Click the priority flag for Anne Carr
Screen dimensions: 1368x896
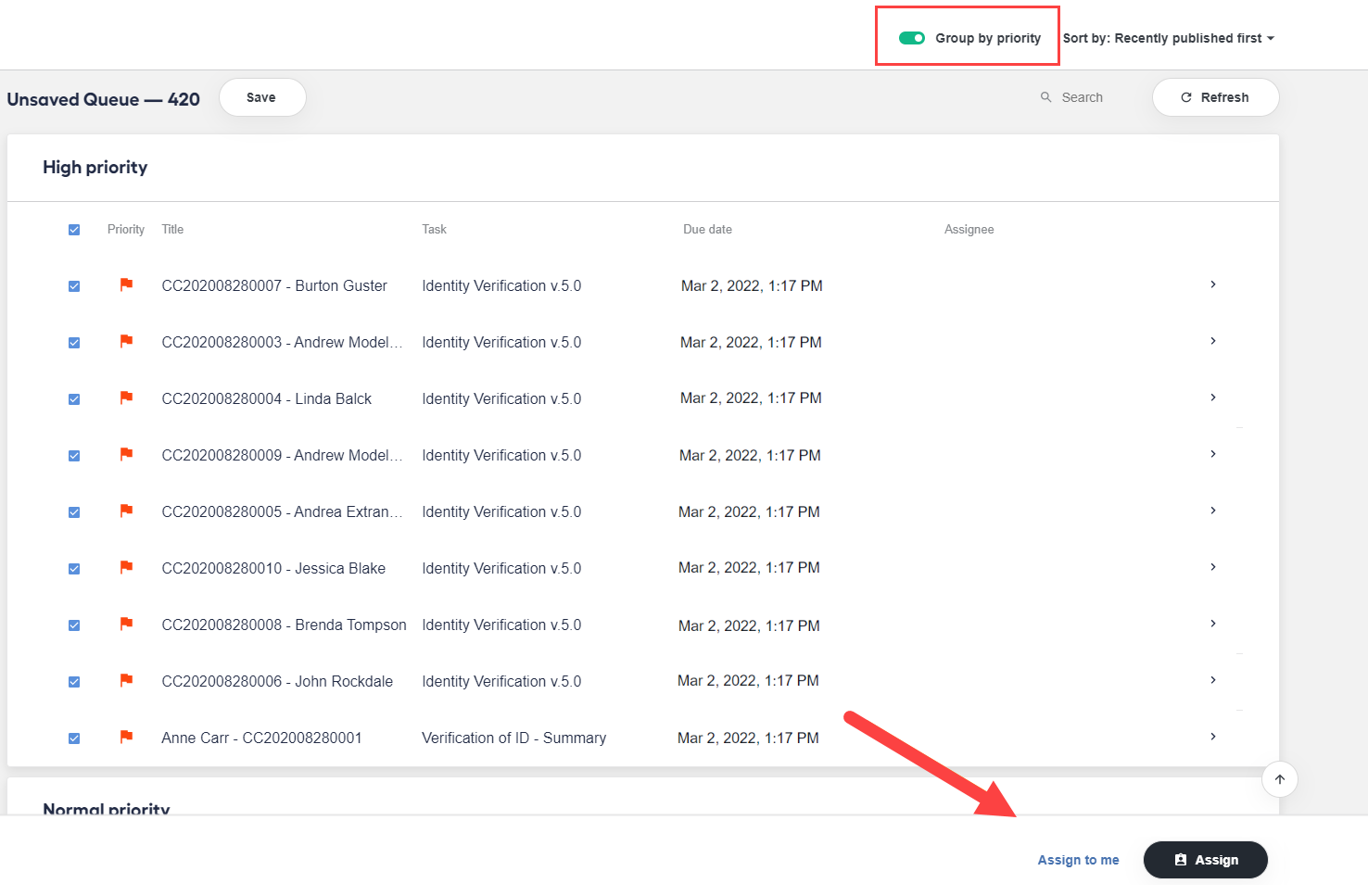tap(126, 737)
